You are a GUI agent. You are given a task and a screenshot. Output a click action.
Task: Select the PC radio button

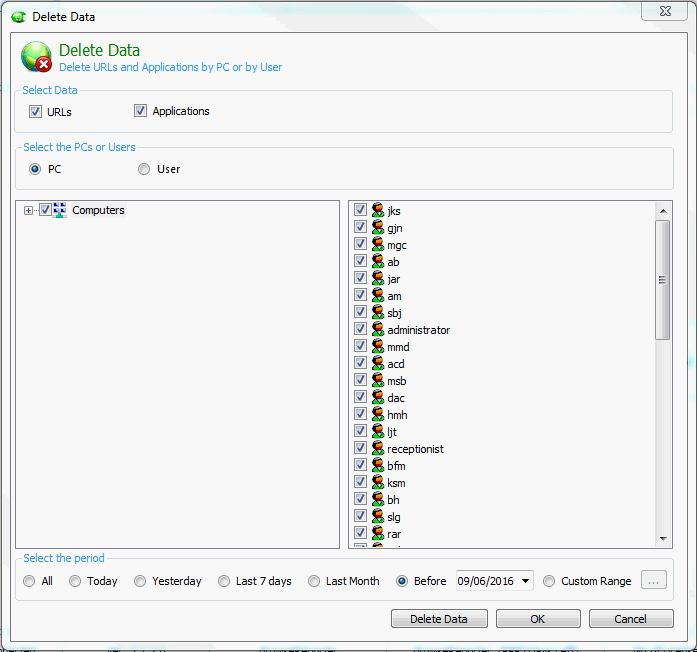pos(35,169)
